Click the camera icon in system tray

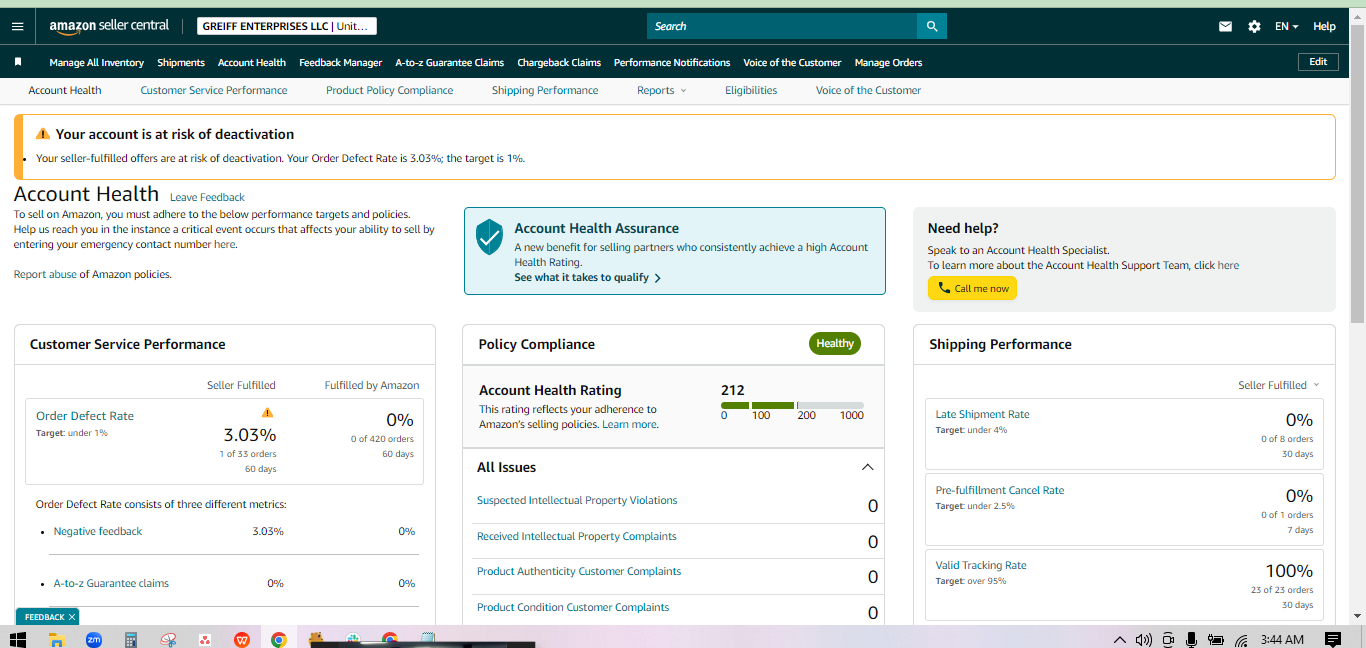coord(1167,639)
